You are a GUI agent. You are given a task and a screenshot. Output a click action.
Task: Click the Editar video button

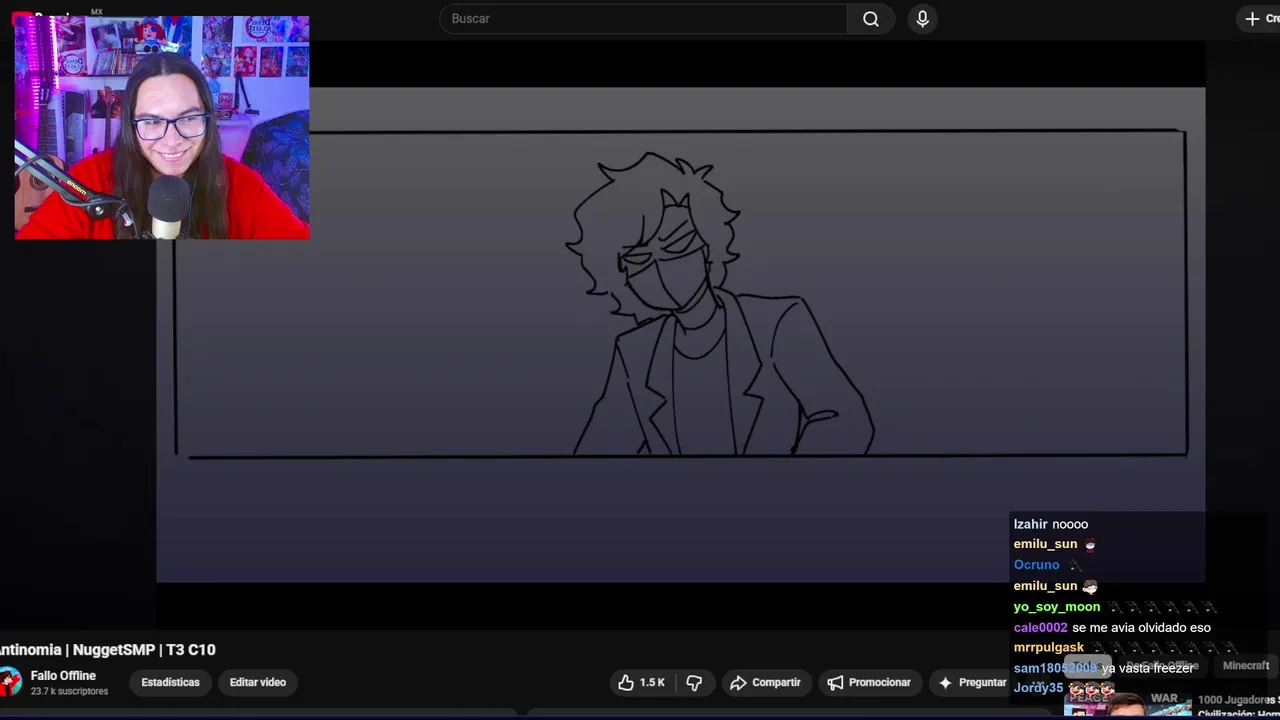[258, 682]
